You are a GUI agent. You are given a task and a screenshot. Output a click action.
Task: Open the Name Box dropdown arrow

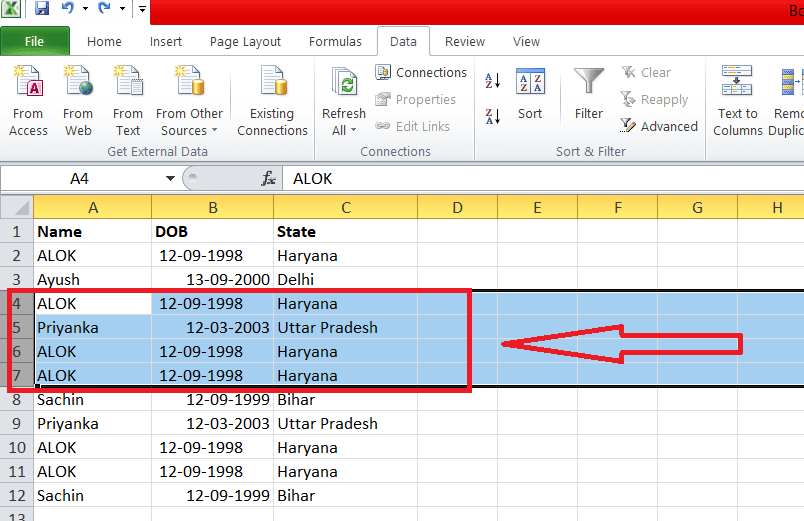click(170, 179)
